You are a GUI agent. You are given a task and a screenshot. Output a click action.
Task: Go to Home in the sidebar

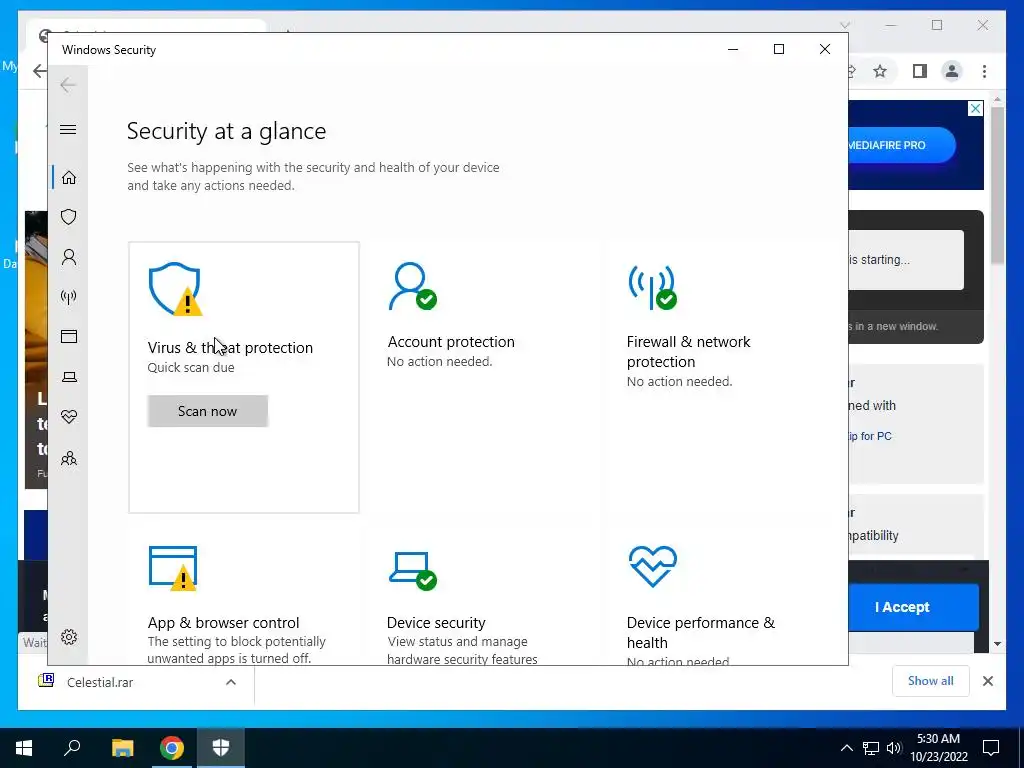(69, 178)
